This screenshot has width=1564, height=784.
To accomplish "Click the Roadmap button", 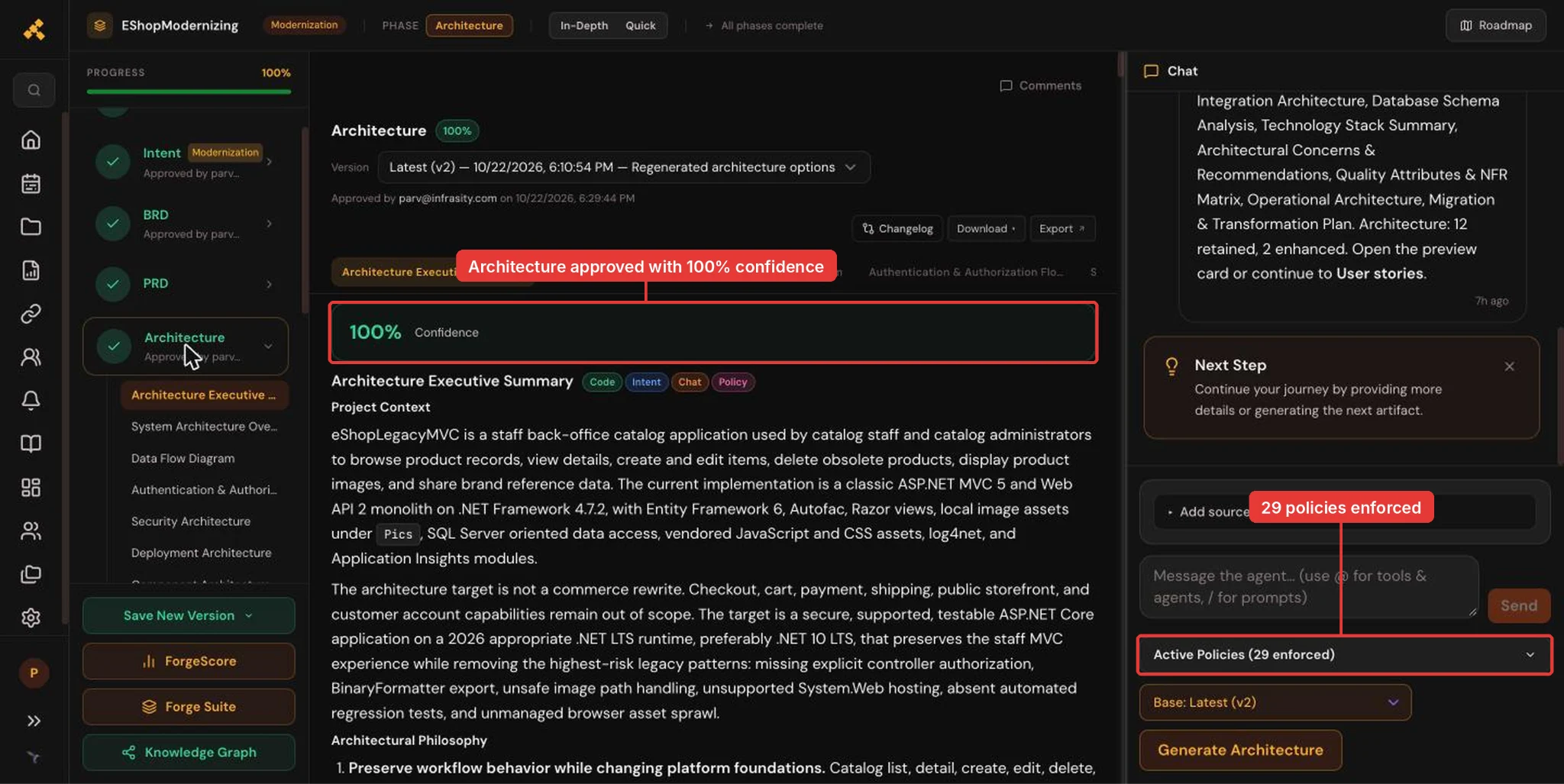I will point(1495,25).
